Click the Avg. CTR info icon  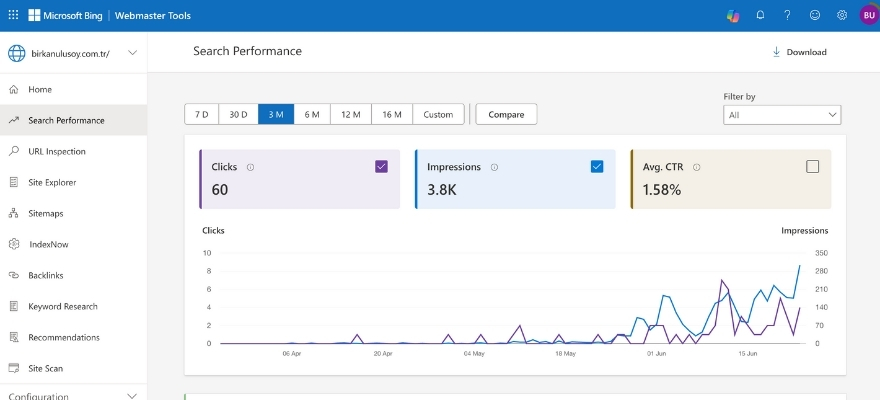(x=696, y=167)
